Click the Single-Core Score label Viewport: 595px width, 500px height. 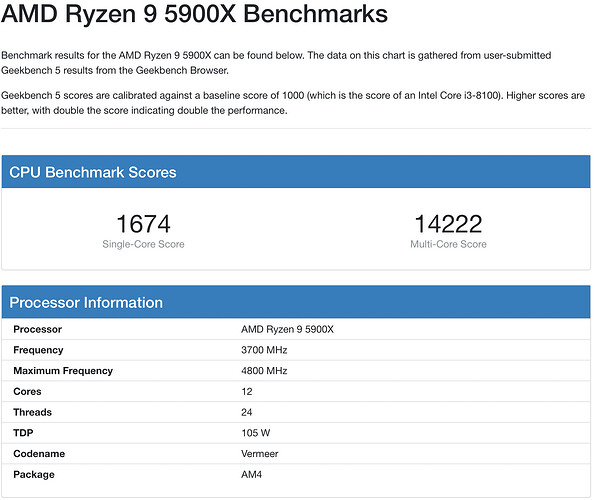(143, 244)
